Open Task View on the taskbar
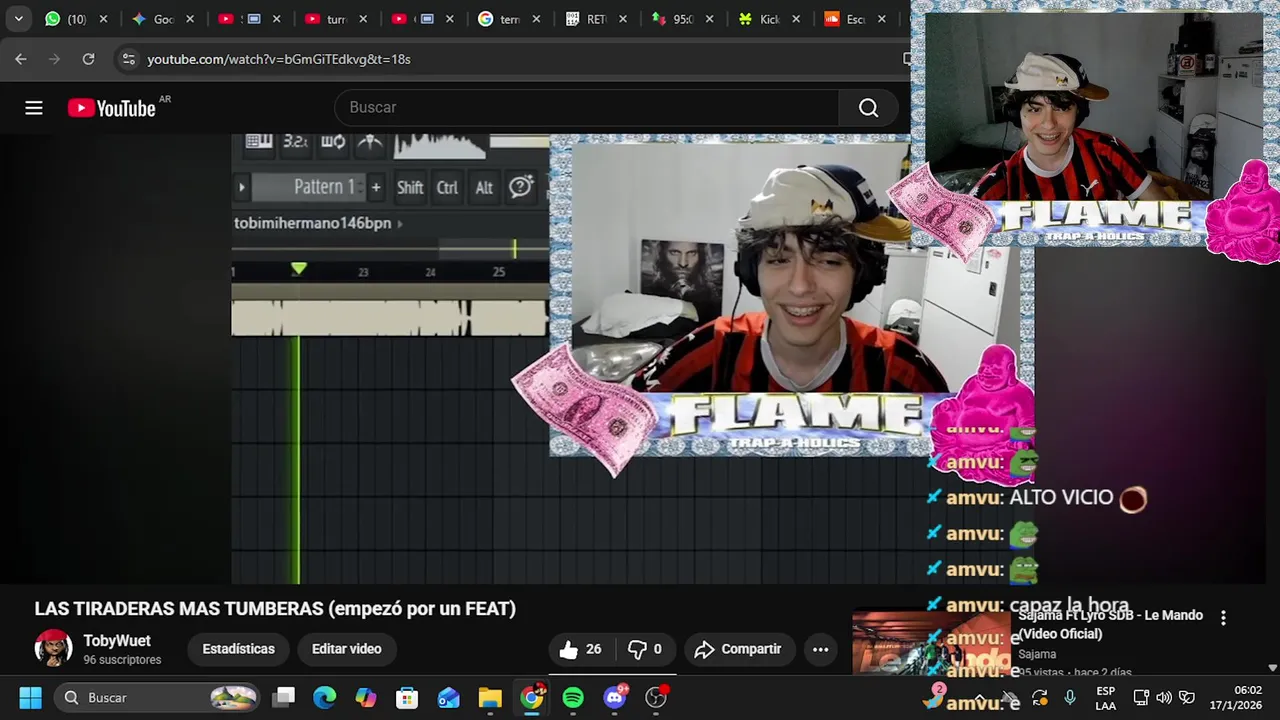The height and width of the screenshot is (720, 1280). pyautogui.click(x=284, y=698)
